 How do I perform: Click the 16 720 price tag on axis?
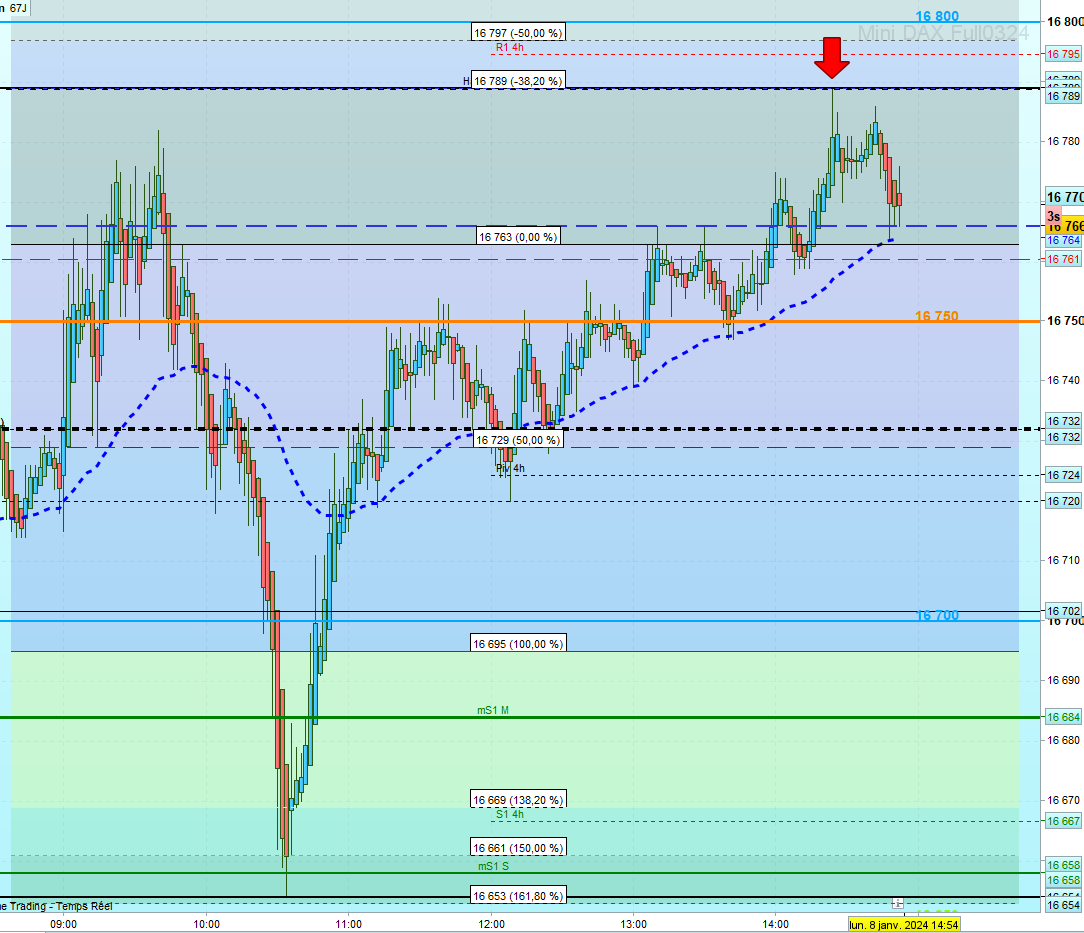[1063, 501]
